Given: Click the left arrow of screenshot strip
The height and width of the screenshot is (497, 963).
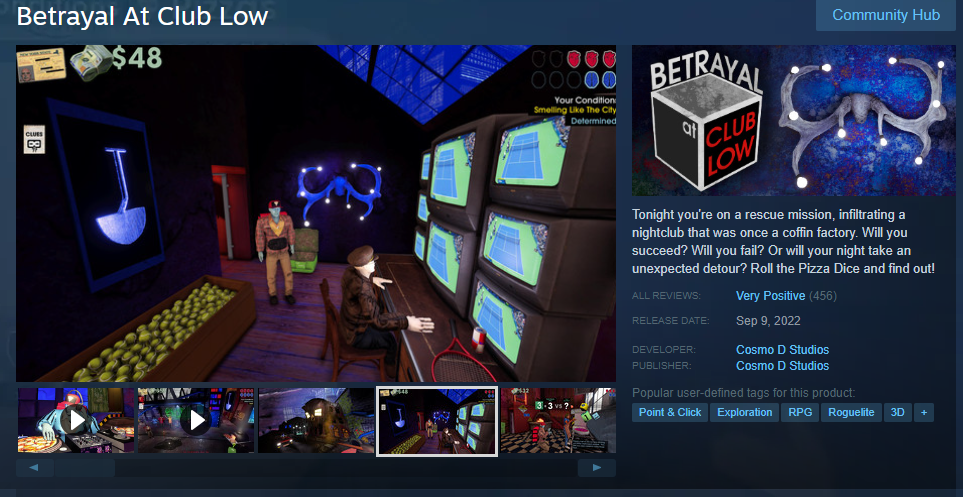Looking at the screenshot, I should tap(34, 468).
